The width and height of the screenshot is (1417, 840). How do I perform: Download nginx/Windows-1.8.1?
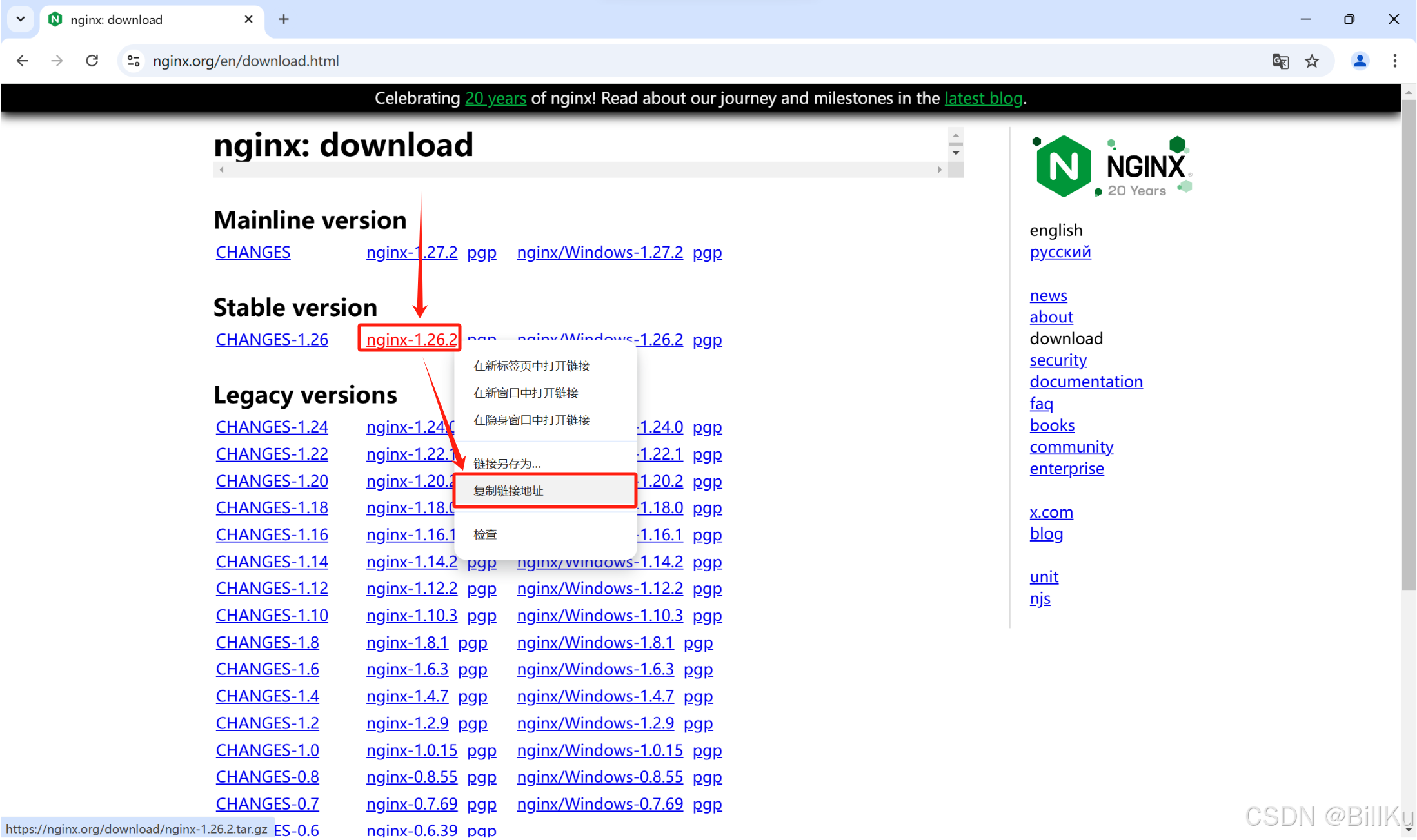595,642
